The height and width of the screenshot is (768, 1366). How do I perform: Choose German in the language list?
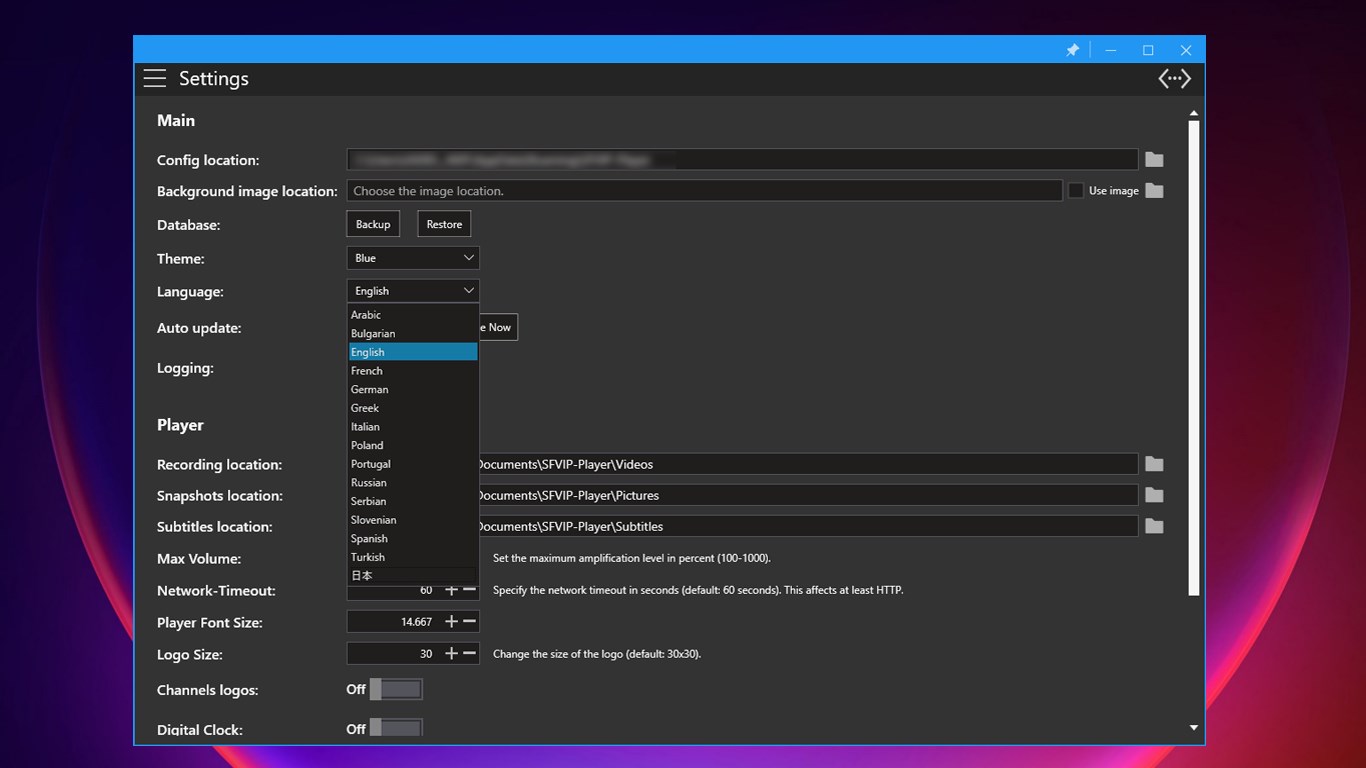click(x=369, y=389)
